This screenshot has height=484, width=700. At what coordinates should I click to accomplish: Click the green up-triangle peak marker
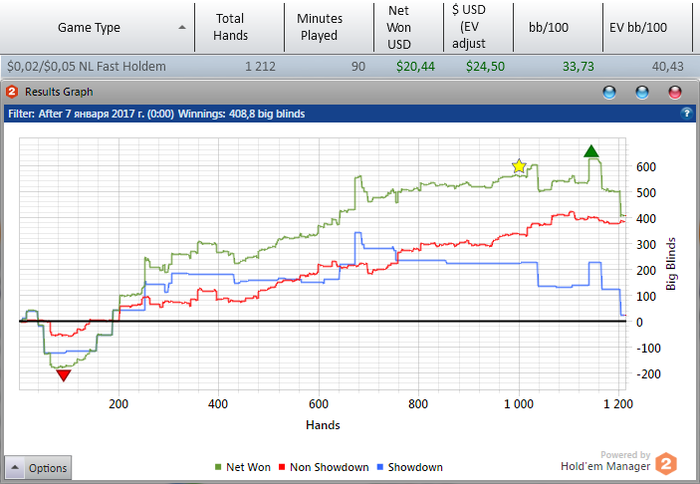(591, 151)
